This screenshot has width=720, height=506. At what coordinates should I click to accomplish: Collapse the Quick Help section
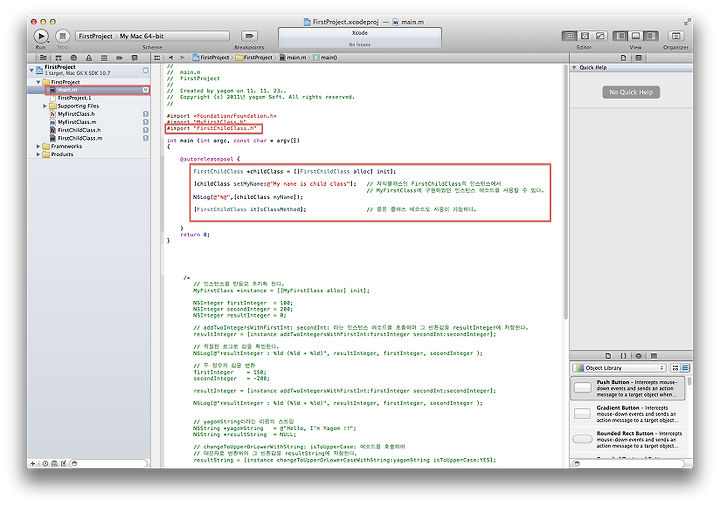[574, 67]
